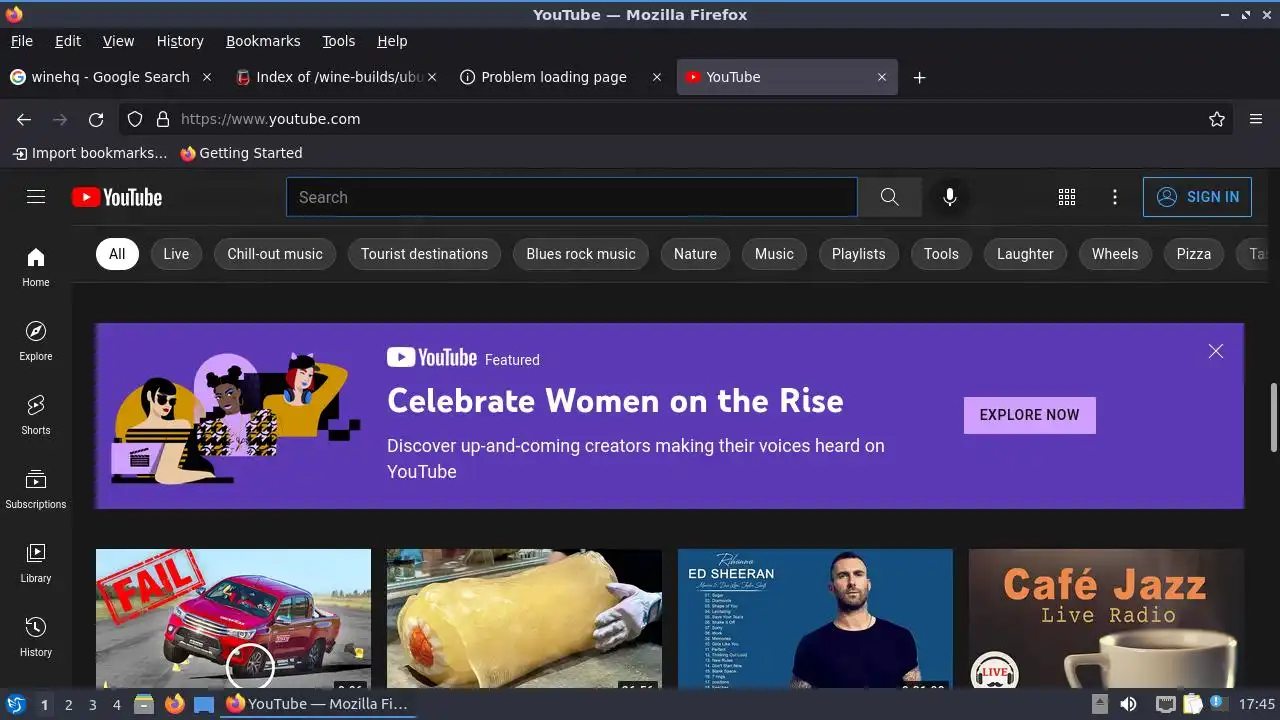Select the Pizza filter chip
1280x720 pixels.
[1194, 254]
